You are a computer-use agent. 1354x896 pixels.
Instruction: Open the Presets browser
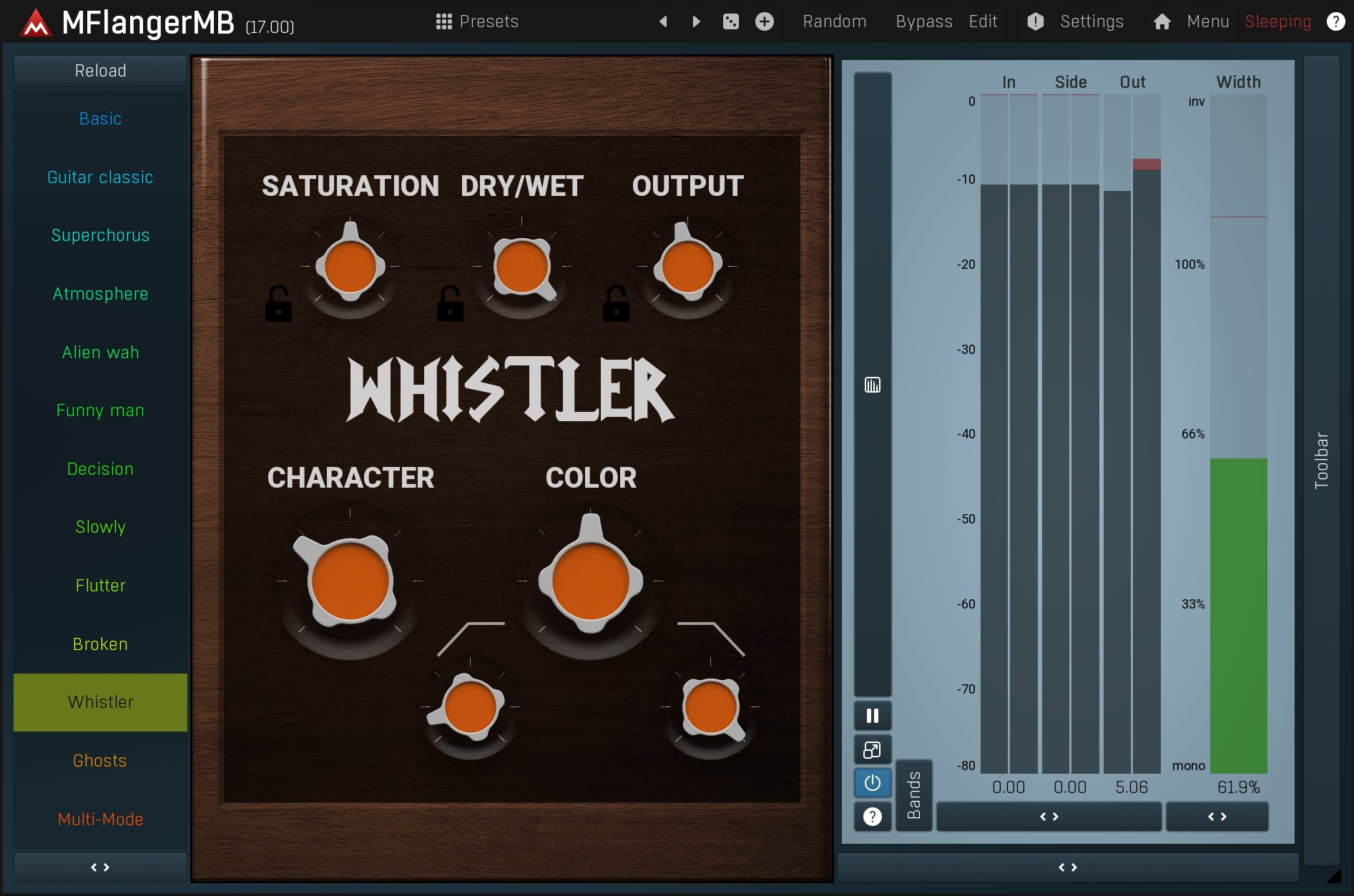[x=477, y=21]
